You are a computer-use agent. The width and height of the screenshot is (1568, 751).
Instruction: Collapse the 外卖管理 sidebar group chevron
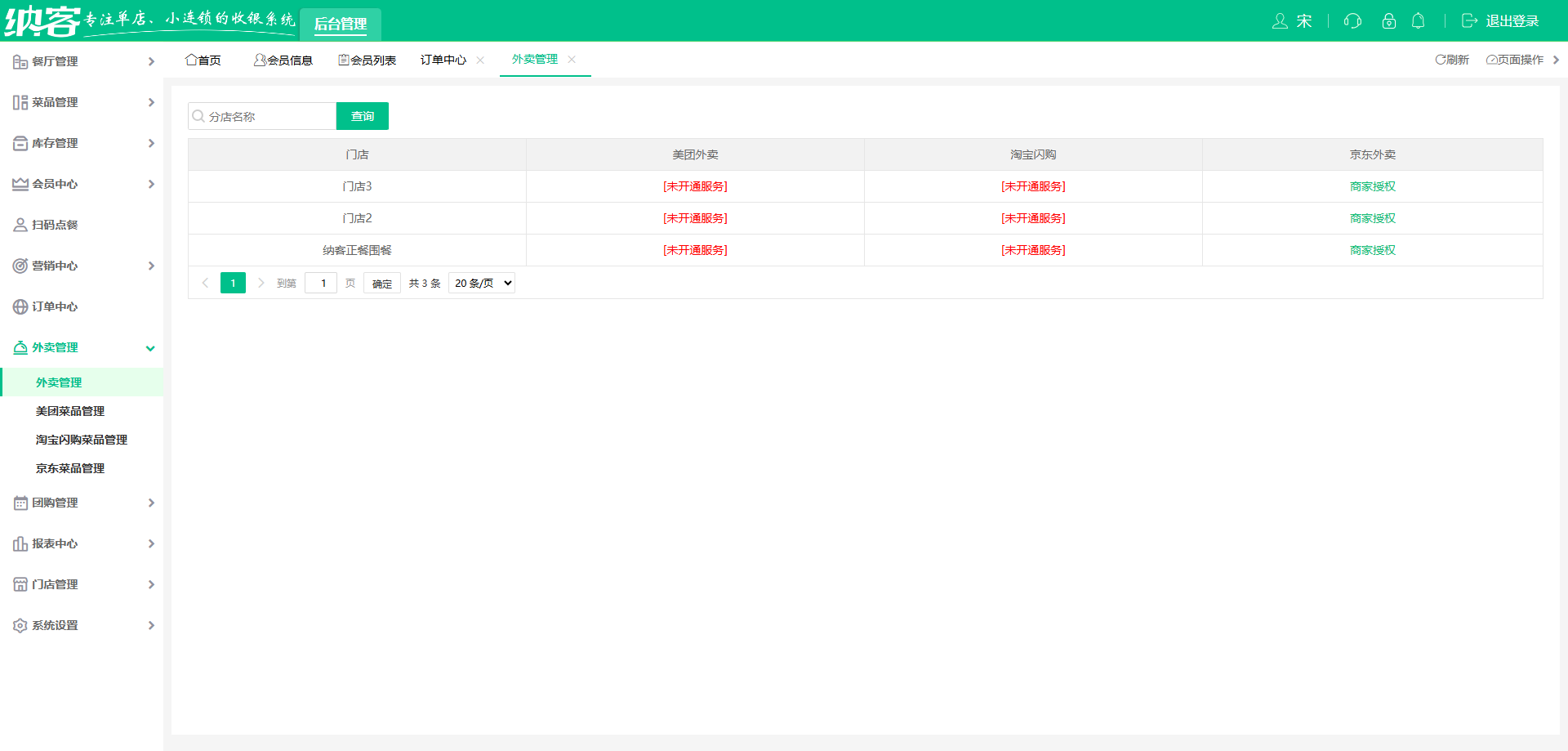point(150,348)
